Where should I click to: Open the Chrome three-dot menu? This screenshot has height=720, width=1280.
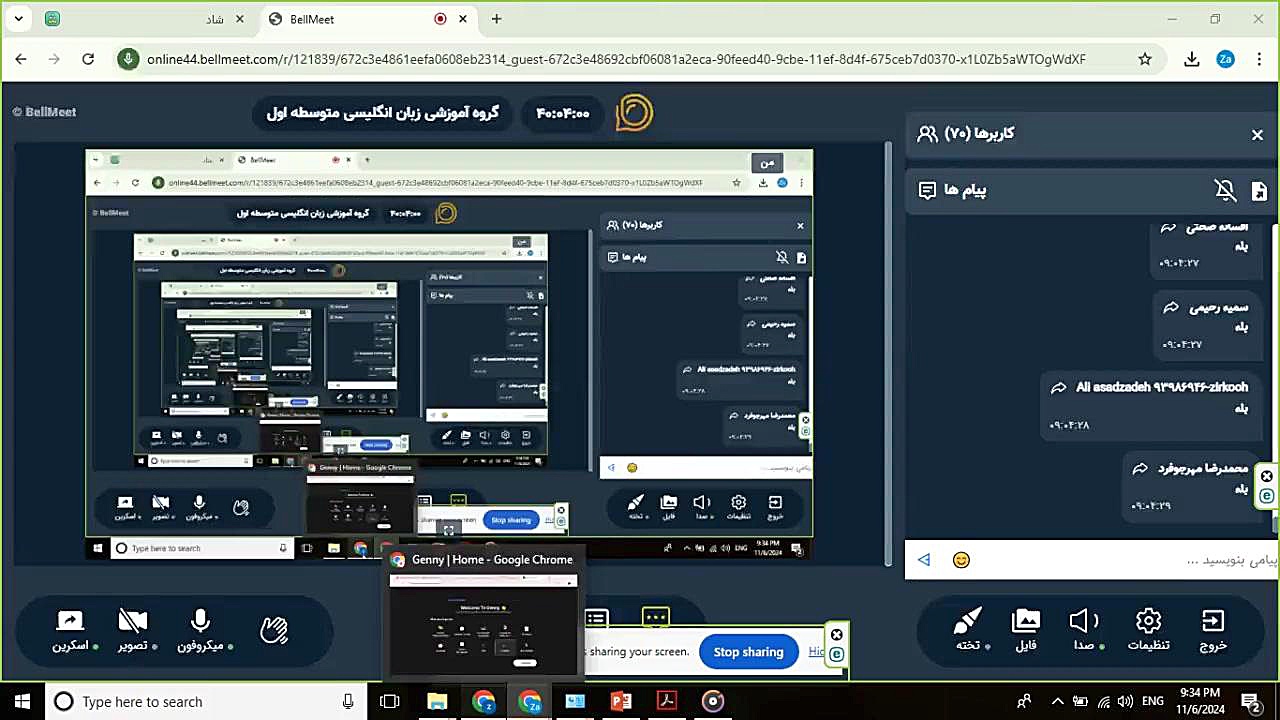1258,60
